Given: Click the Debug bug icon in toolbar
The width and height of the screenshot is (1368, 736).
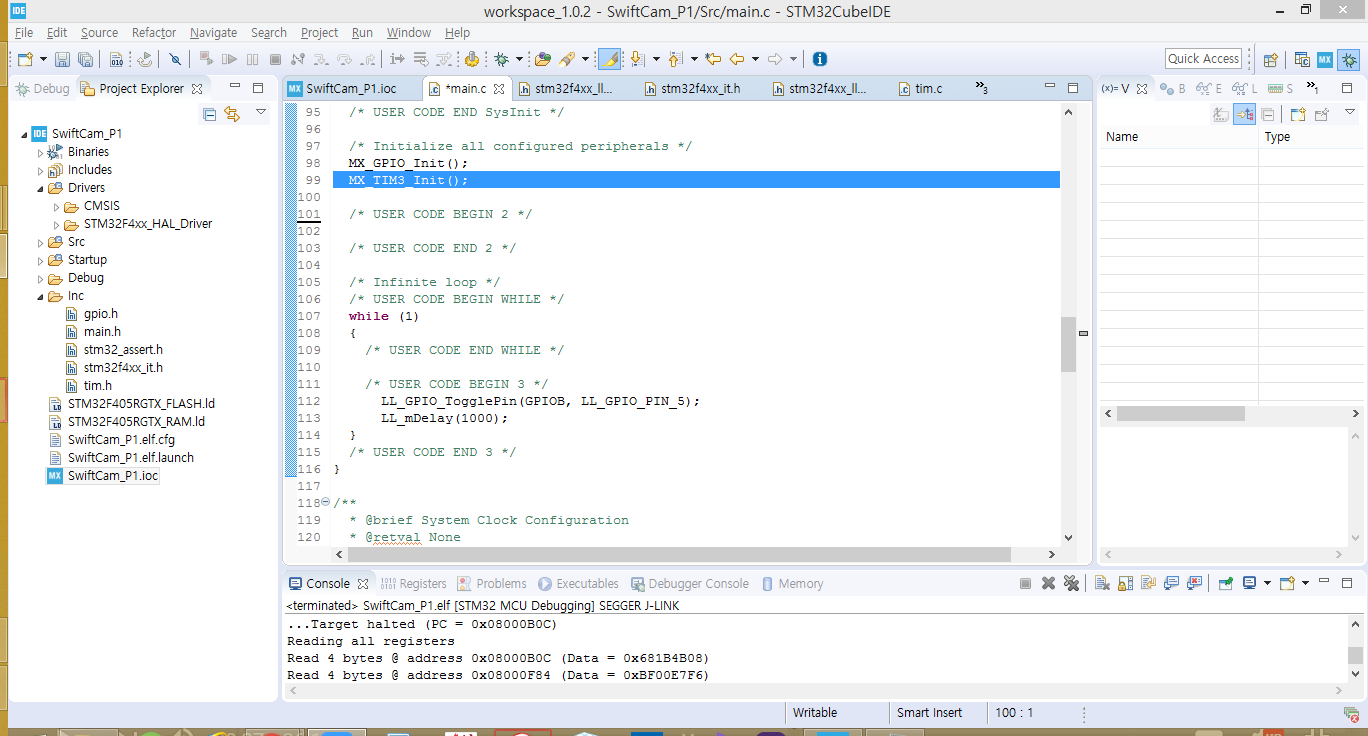Looking at the screenshot, I should coord(501,60).
